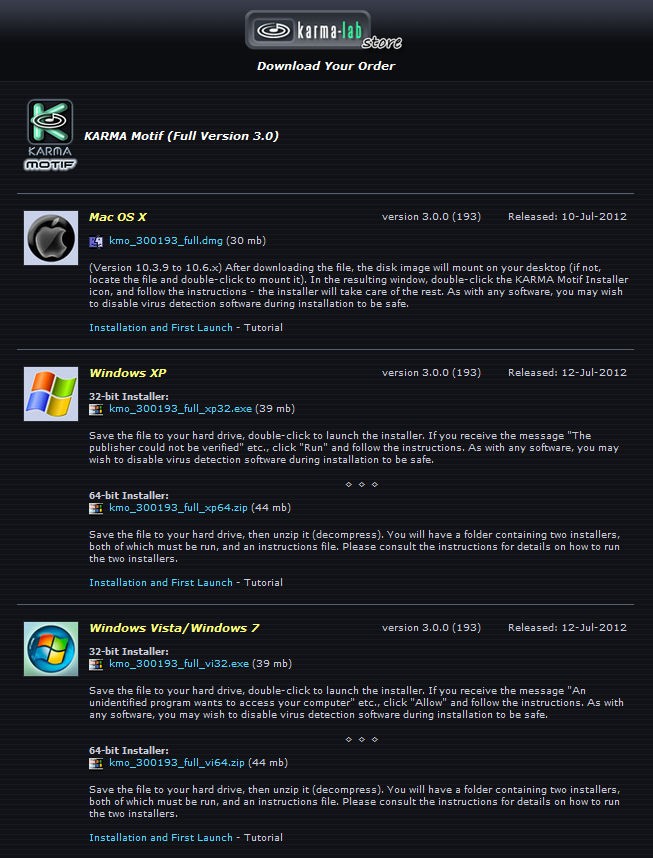653x858 pixels.
Task: Click the file icon beside kmo_300193_full_vi64.zip
Action: 96,763
